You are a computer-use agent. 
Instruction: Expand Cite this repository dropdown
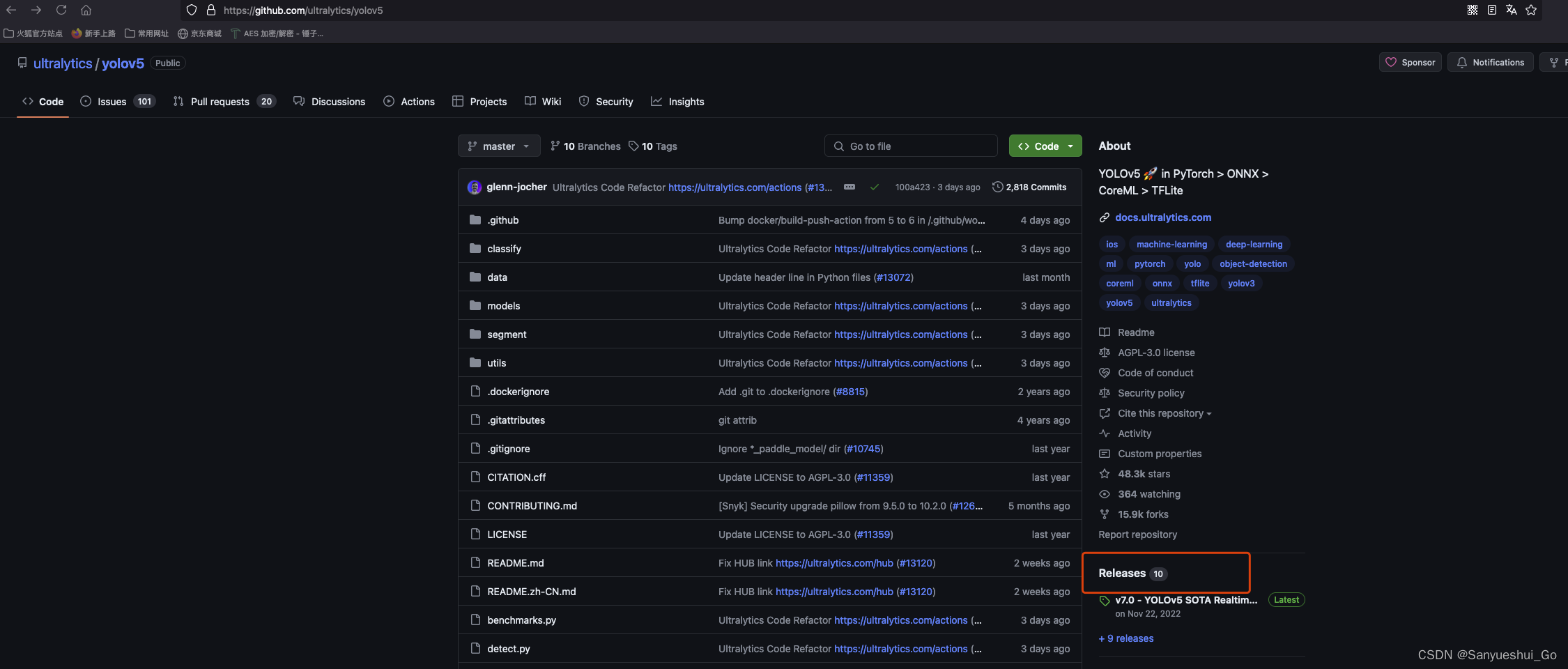[x=1165, y=413]
